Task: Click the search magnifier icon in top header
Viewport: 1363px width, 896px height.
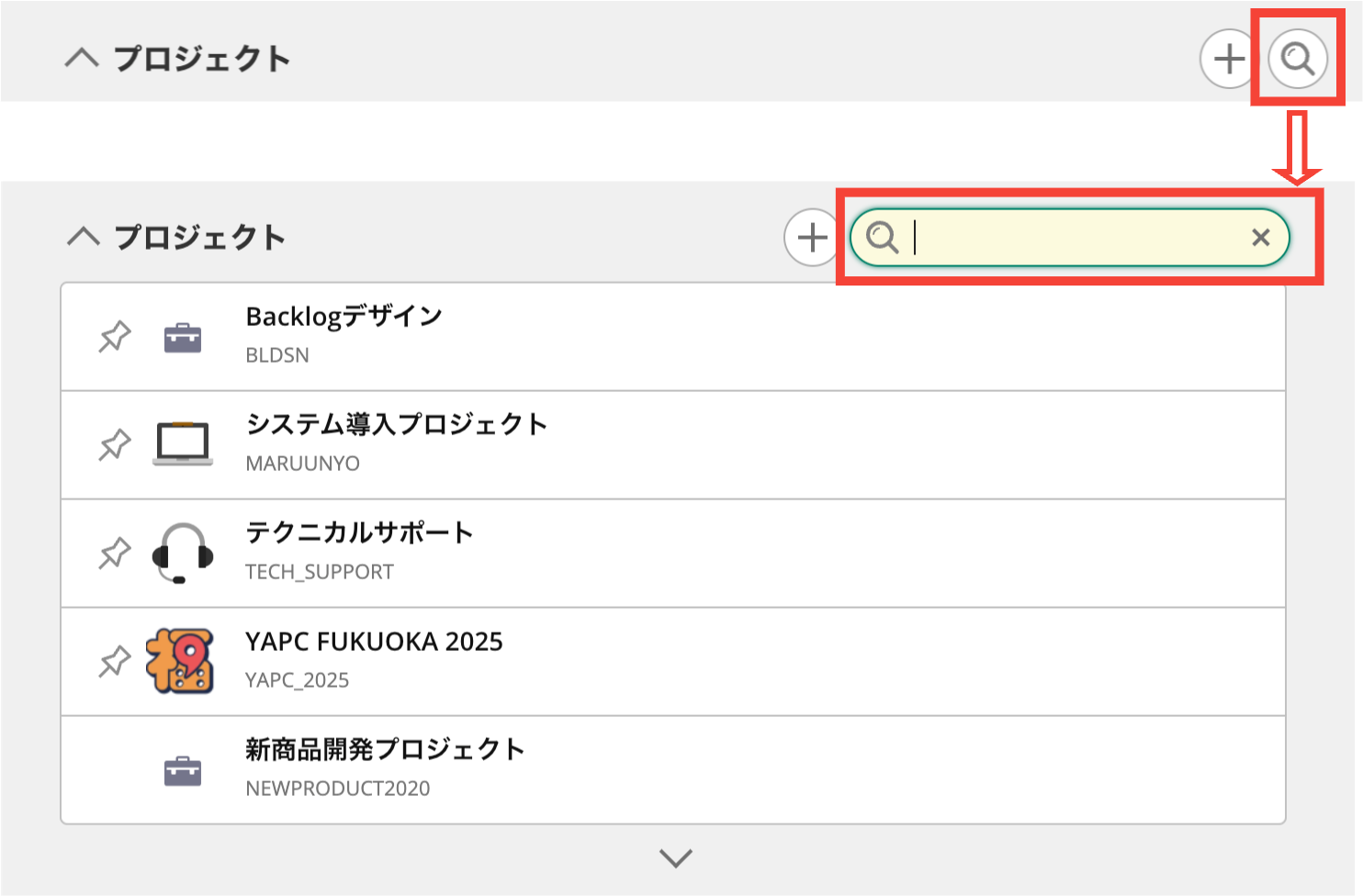Action: [x=1297, y=59]
